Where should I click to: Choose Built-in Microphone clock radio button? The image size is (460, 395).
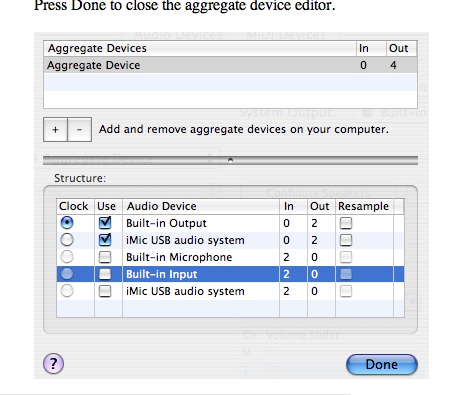click(67, 257)
